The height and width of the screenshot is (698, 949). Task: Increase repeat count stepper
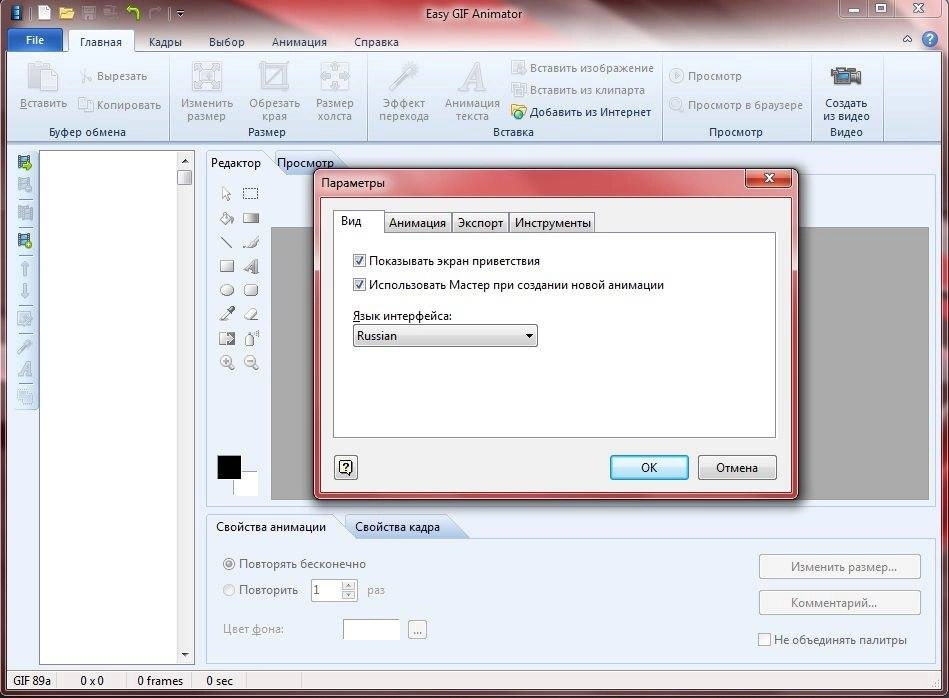(x=348, y=585)
